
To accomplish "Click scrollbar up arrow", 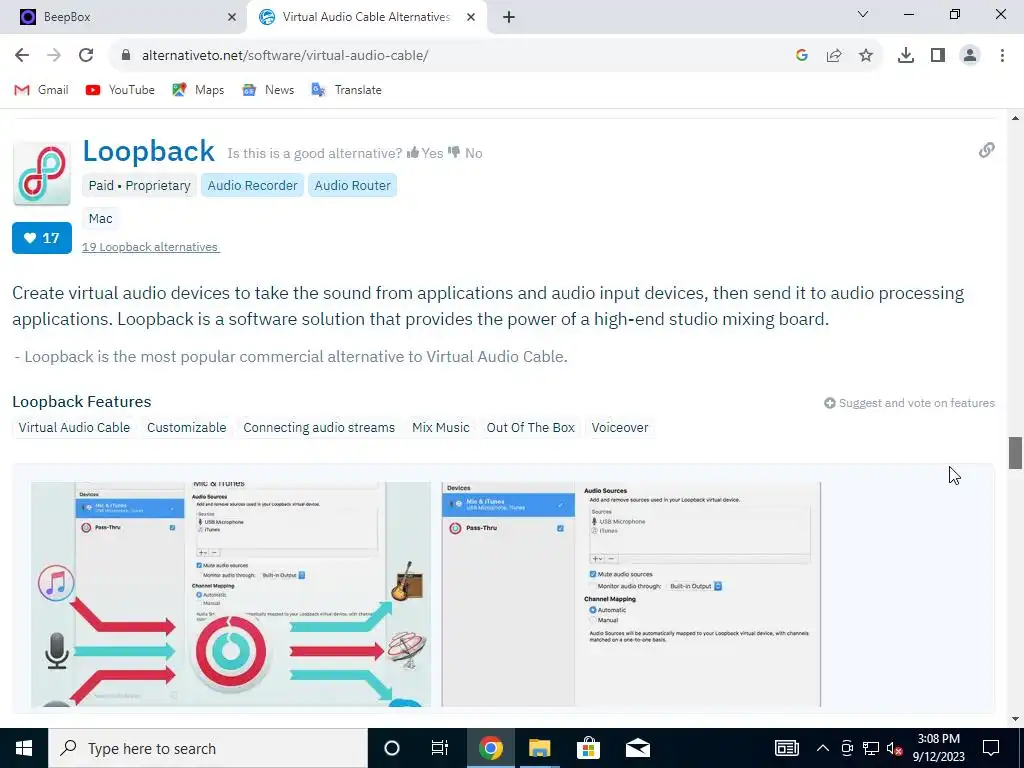I will (1015, 118).
